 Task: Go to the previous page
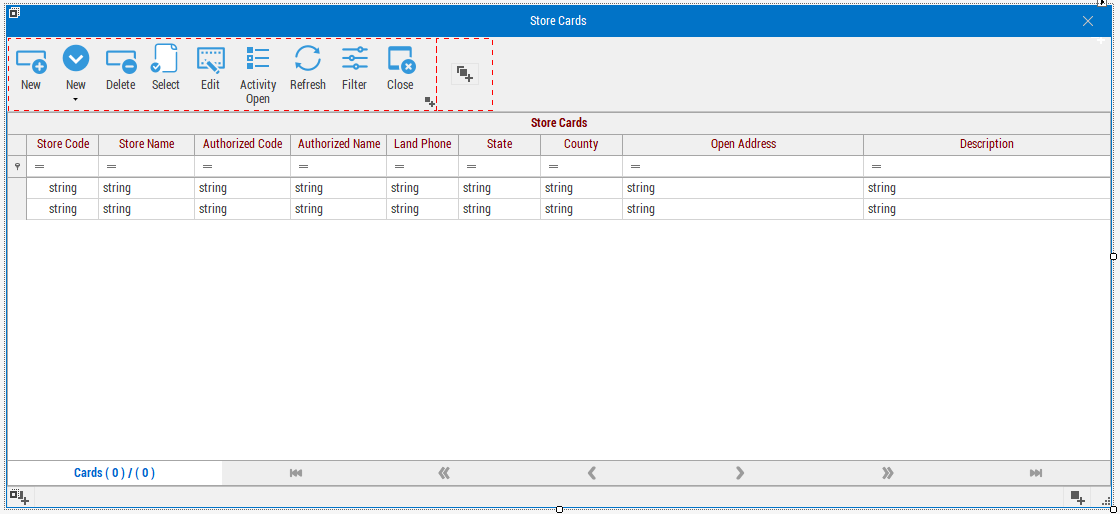tap(591, 473)
